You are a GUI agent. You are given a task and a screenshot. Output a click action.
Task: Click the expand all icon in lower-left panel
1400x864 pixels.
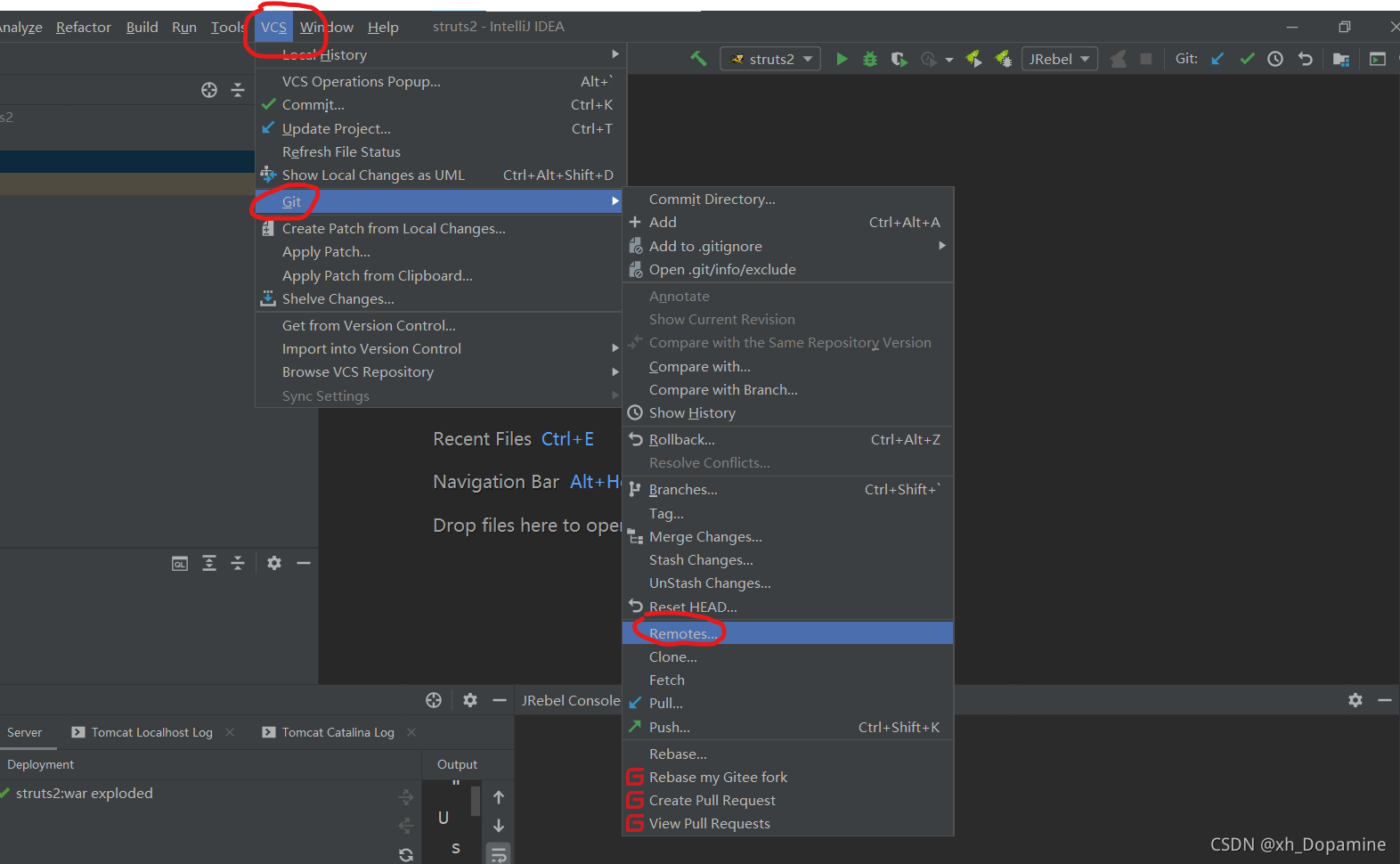coord(209,563)
